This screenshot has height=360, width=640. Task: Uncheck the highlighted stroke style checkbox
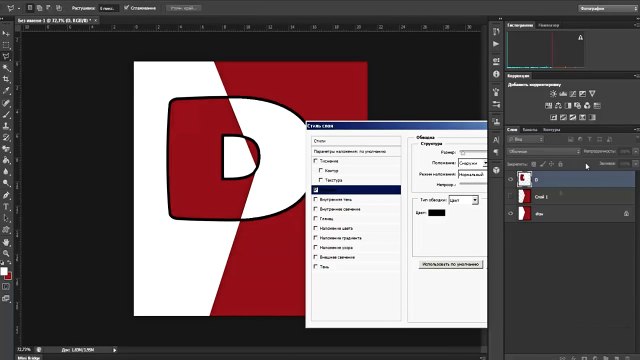pyautogui.click(x=316, y=190)
